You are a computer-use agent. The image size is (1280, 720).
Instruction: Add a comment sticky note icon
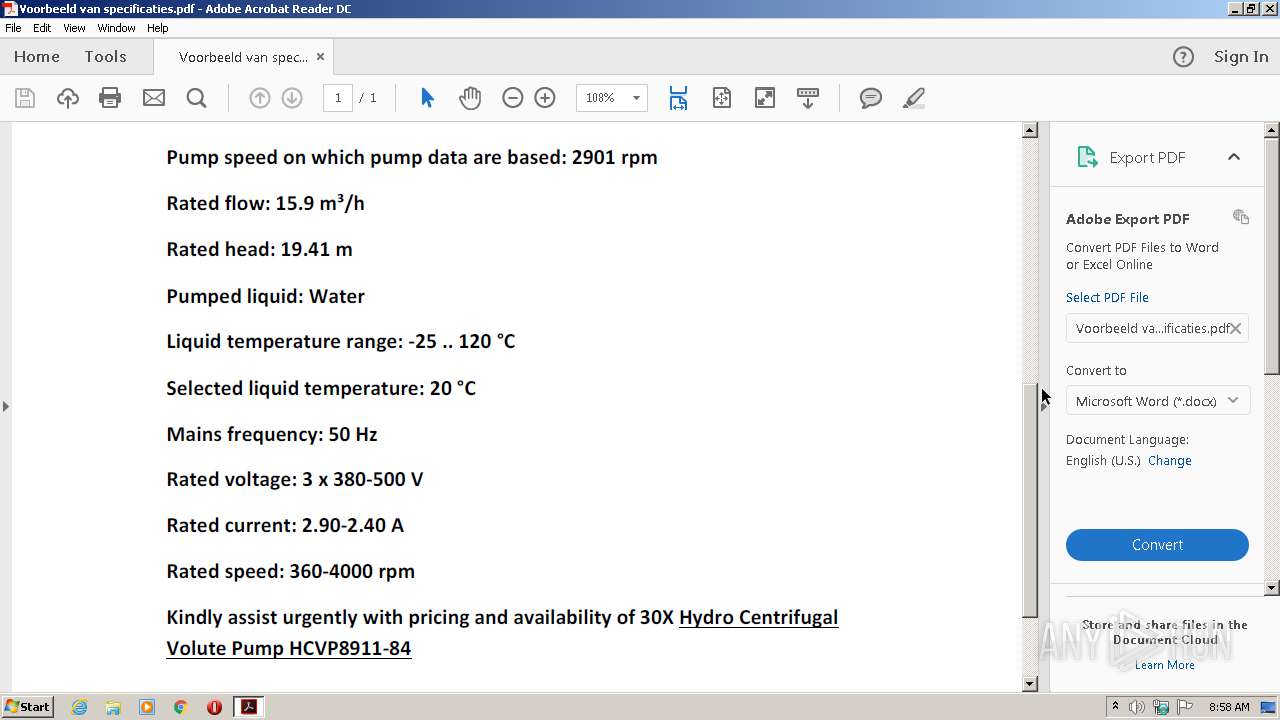871,98
